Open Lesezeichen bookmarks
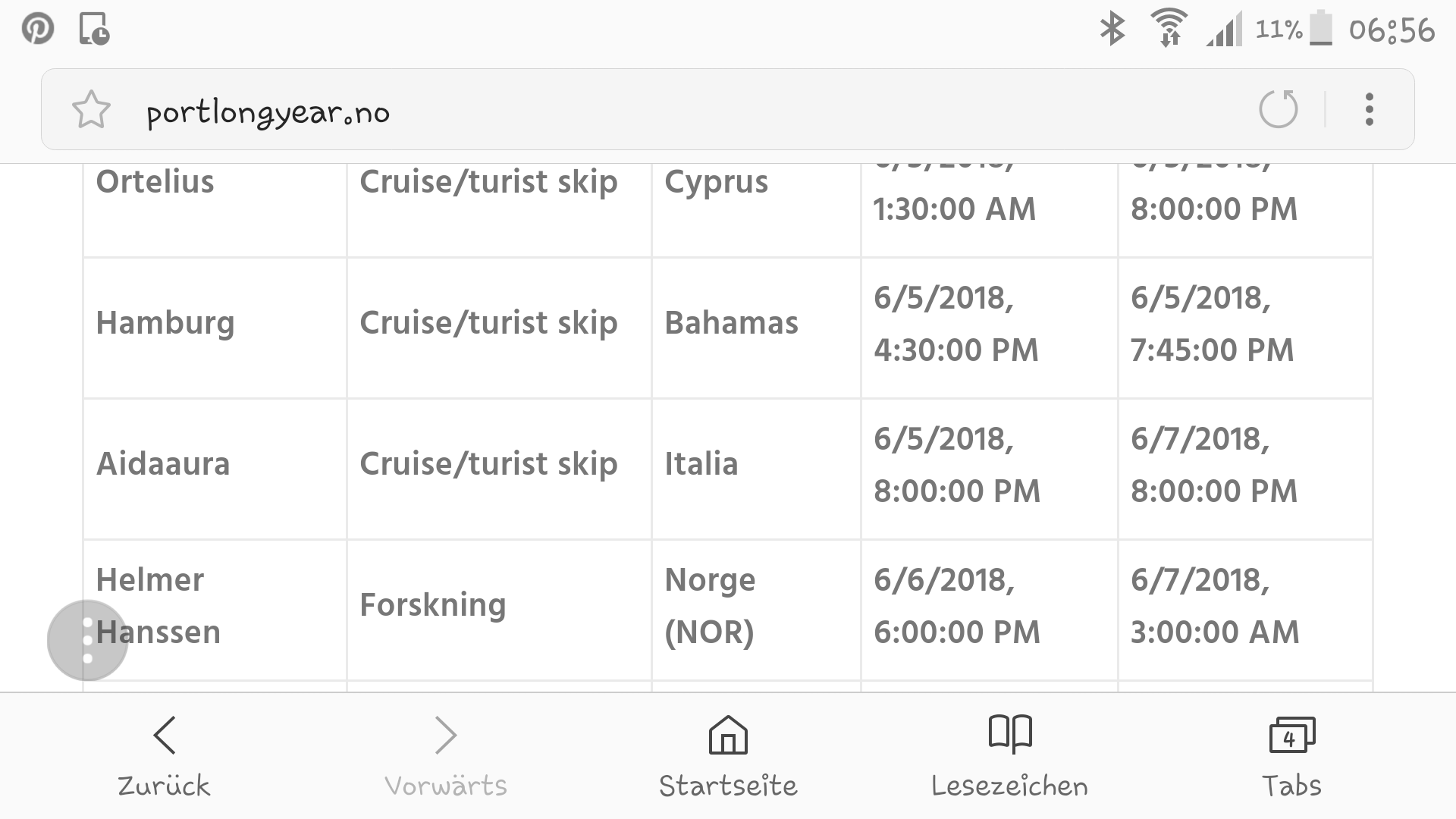The width and height of the screenshot is (1456, 819). point(1010,755)
